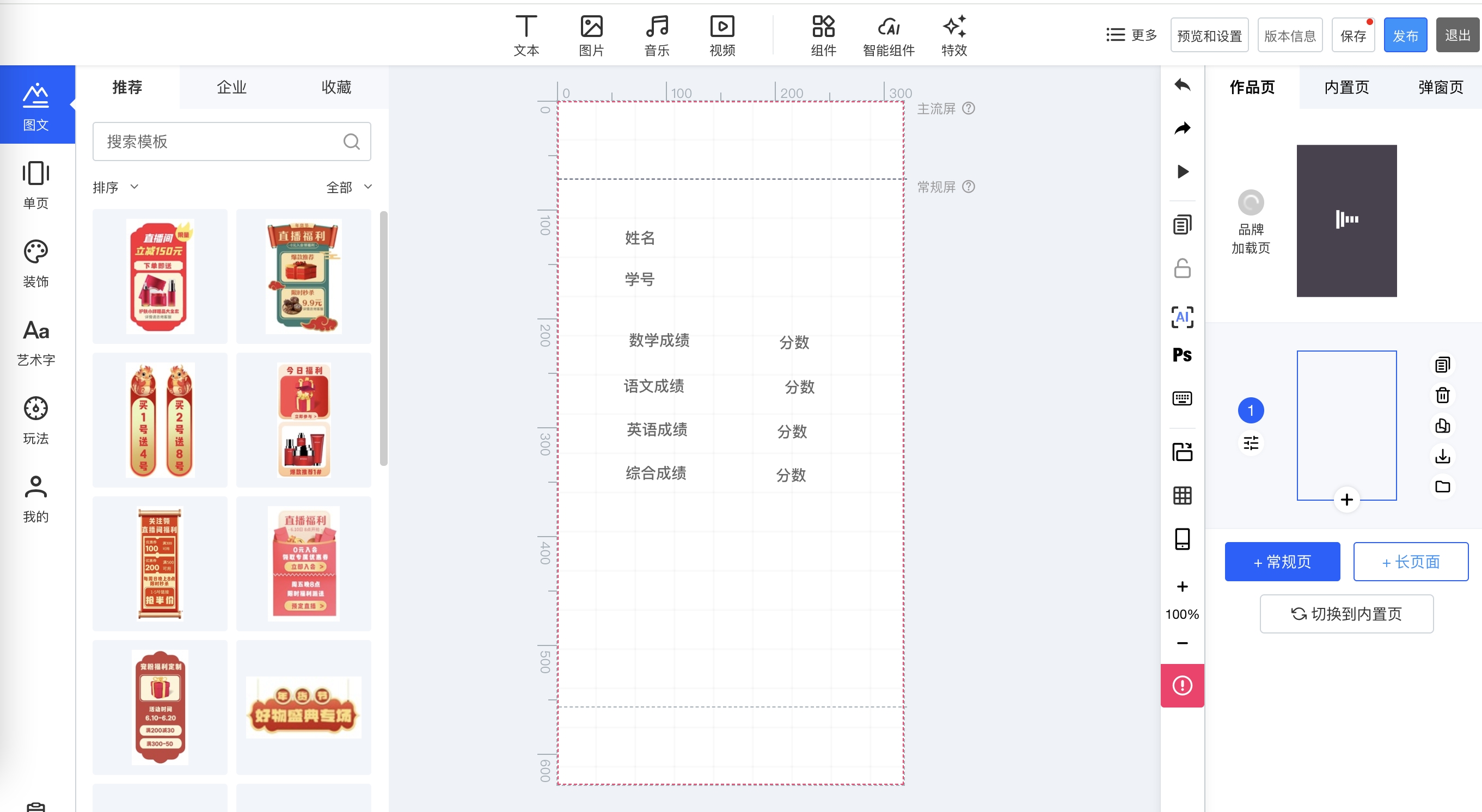
Task: Toggle phone preview device icon
Action: coord(1182,539)
